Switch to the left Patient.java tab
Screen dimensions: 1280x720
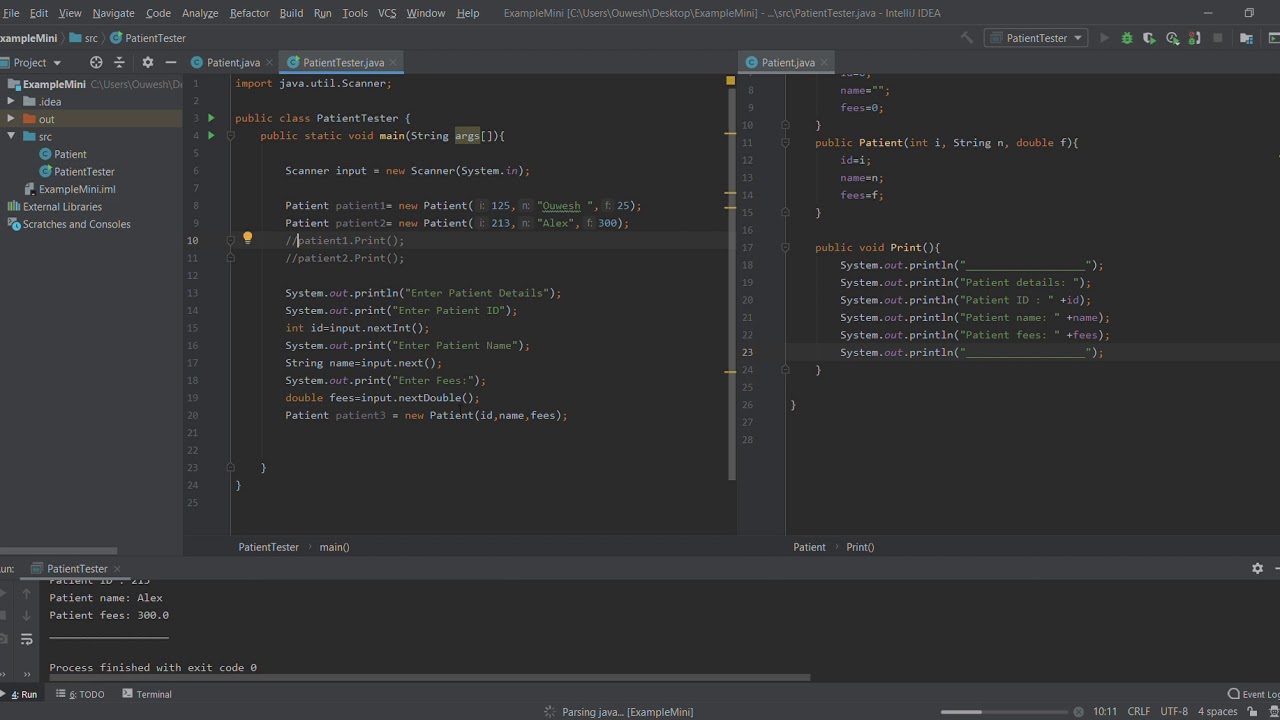point(225,62)
